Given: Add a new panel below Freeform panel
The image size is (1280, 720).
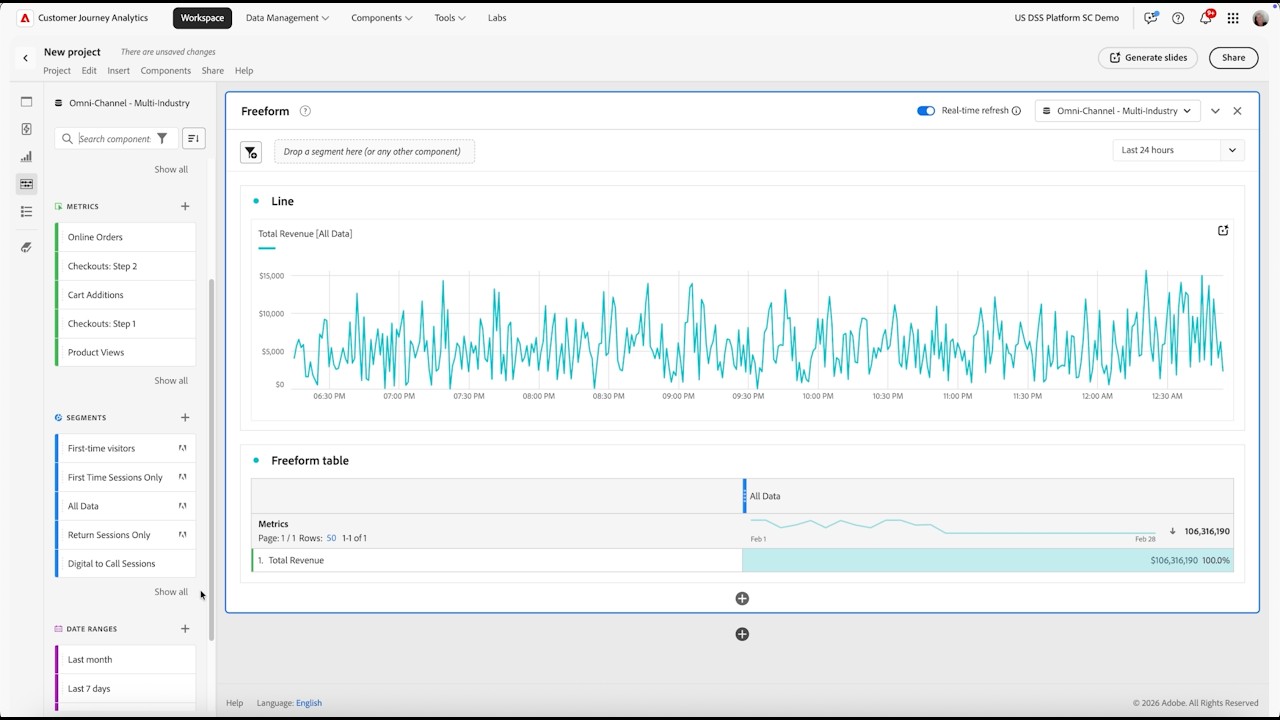Looking at the screenshot, I should click(742, 634).
